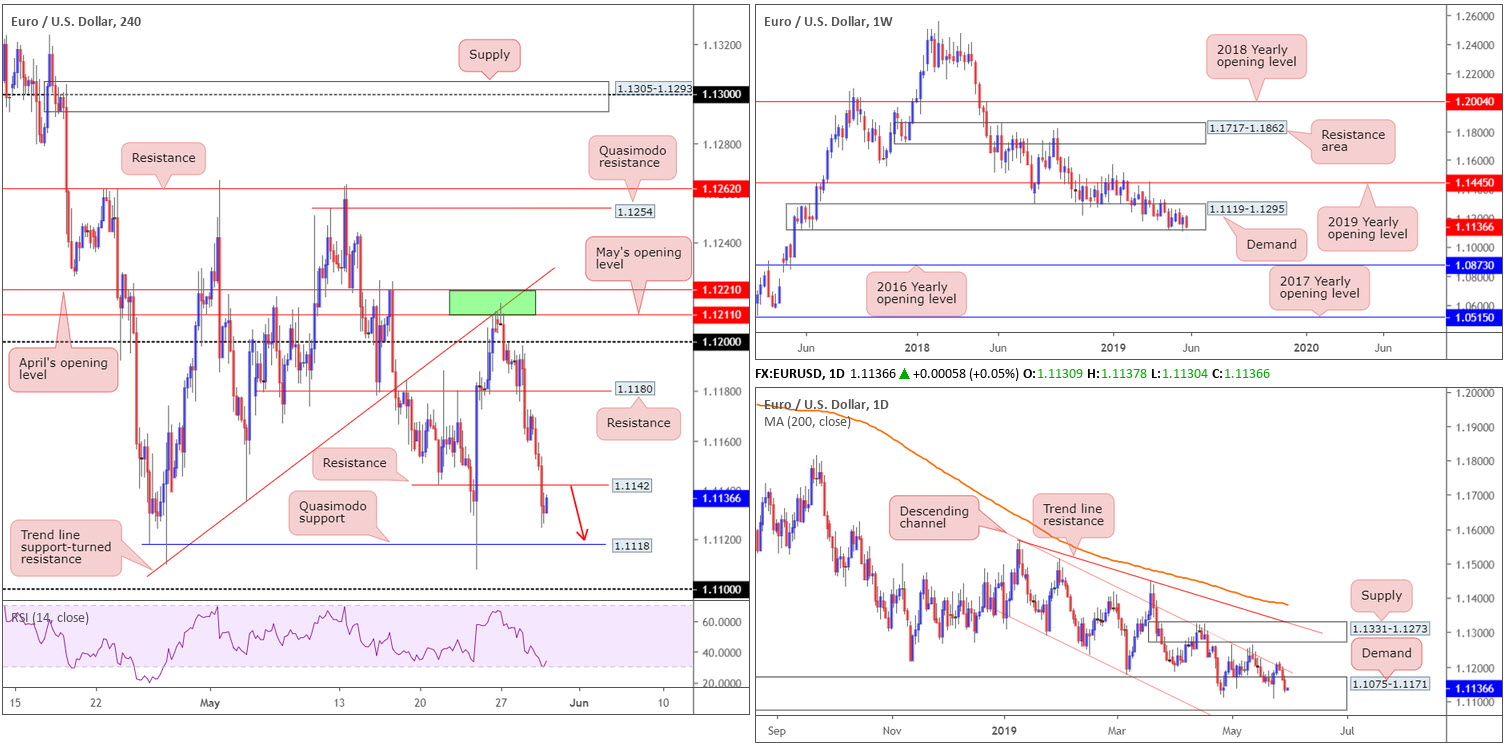
Task: Select the 1.1118 support level label
Action: tap(634, 544)
